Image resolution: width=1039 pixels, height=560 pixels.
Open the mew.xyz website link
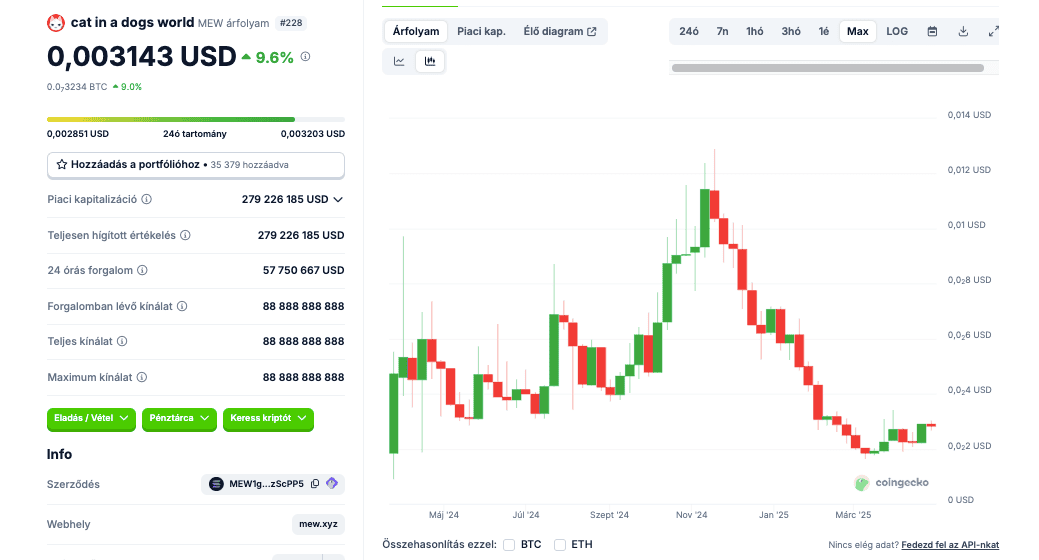(318, 524)
